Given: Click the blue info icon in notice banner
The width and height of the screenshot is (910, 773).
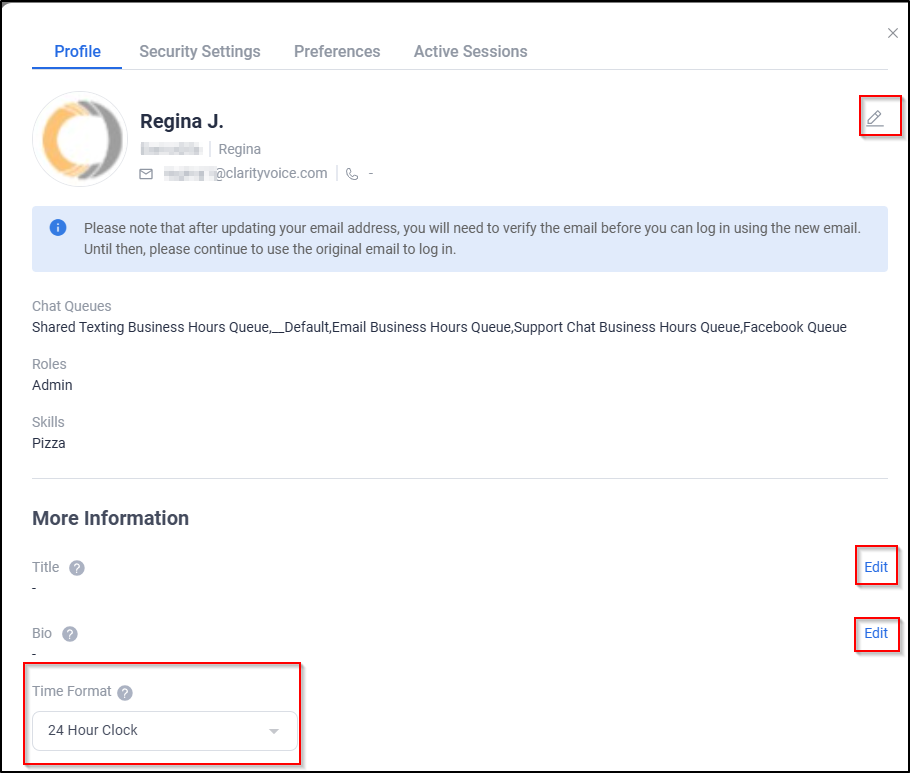Looking at the screenshot, I should click(x=58, y=228).
